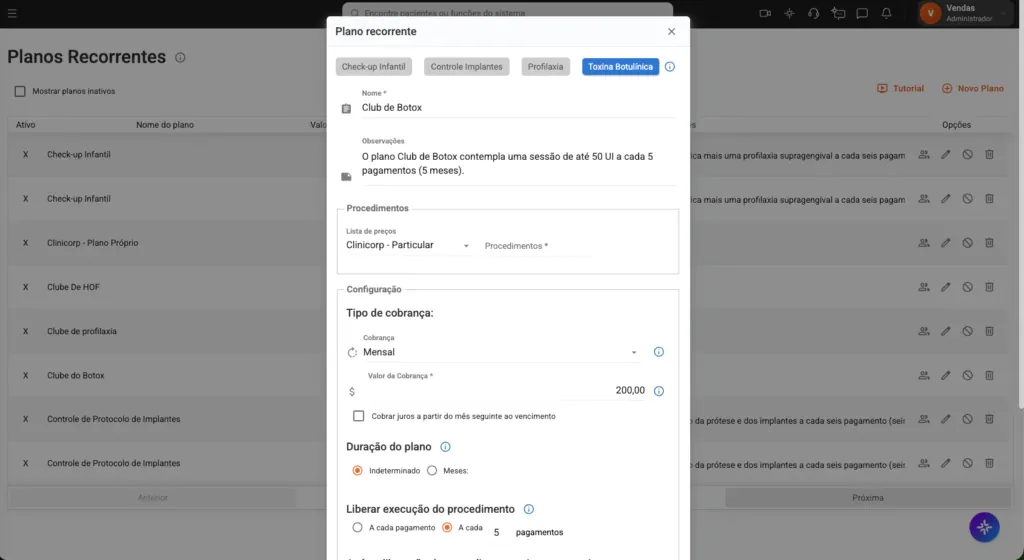
Task: Select Meses plan duration option
Action: (x=432, y=471)
